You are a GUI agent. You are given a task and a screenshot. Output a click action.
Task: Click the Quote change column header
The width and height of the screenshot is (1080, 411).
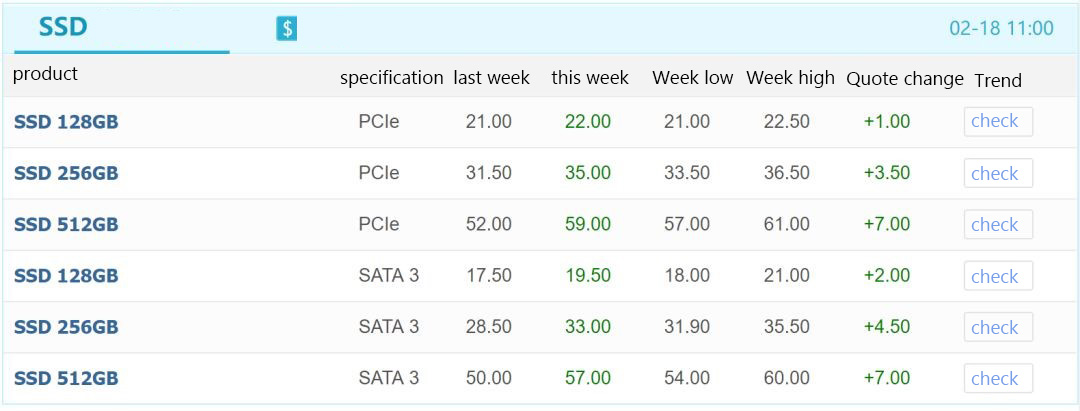(x=904, y=79)
